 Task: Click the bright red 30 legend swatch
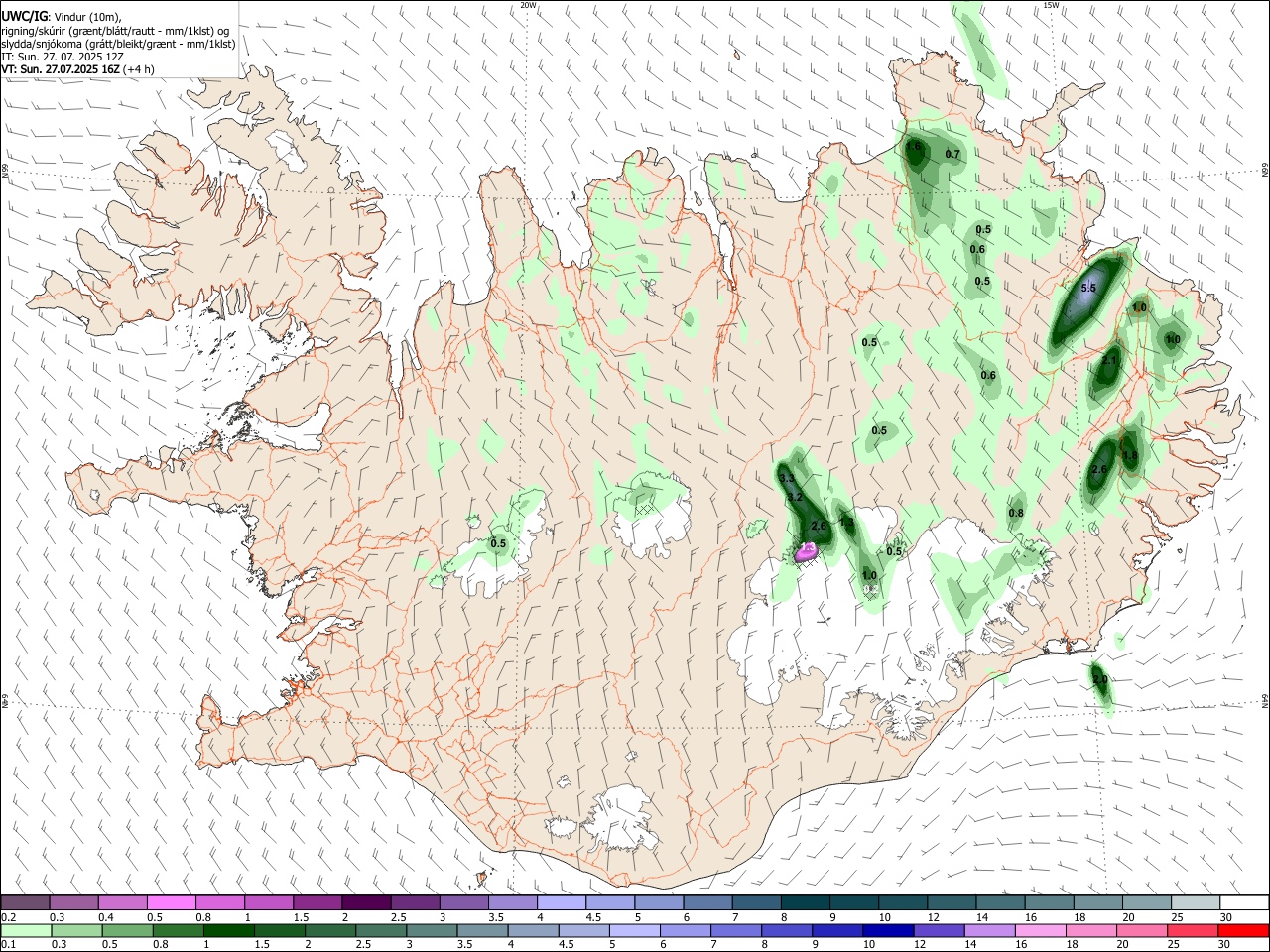(1244, 930)
